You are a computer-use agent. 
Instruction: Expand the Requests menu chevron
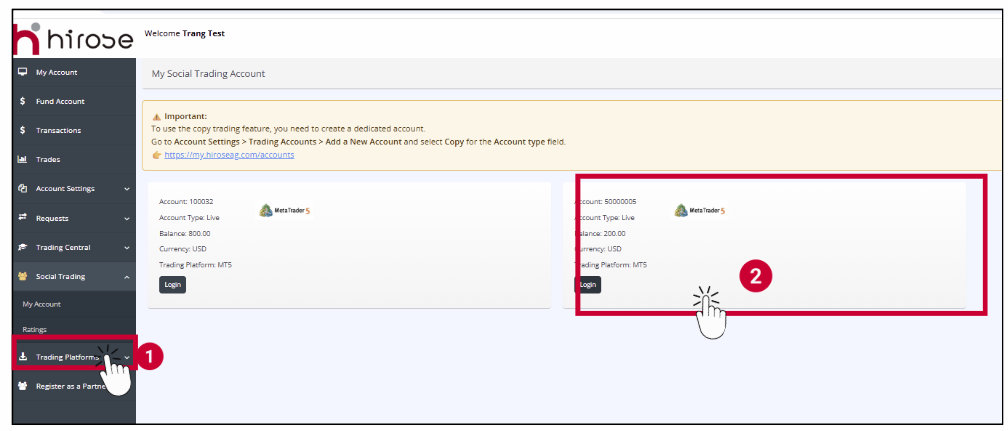pyautogui.click(x=126, y=217)
